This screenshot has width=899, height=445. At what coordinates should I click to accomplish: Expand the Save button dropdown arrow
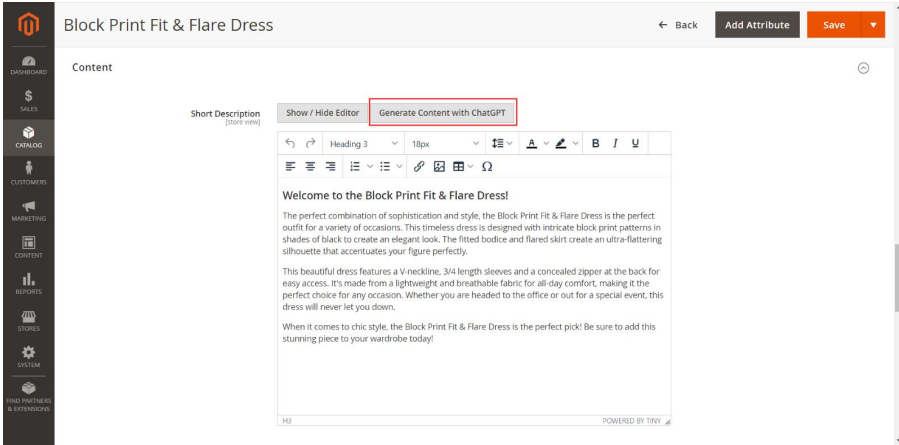coord(873,25)
